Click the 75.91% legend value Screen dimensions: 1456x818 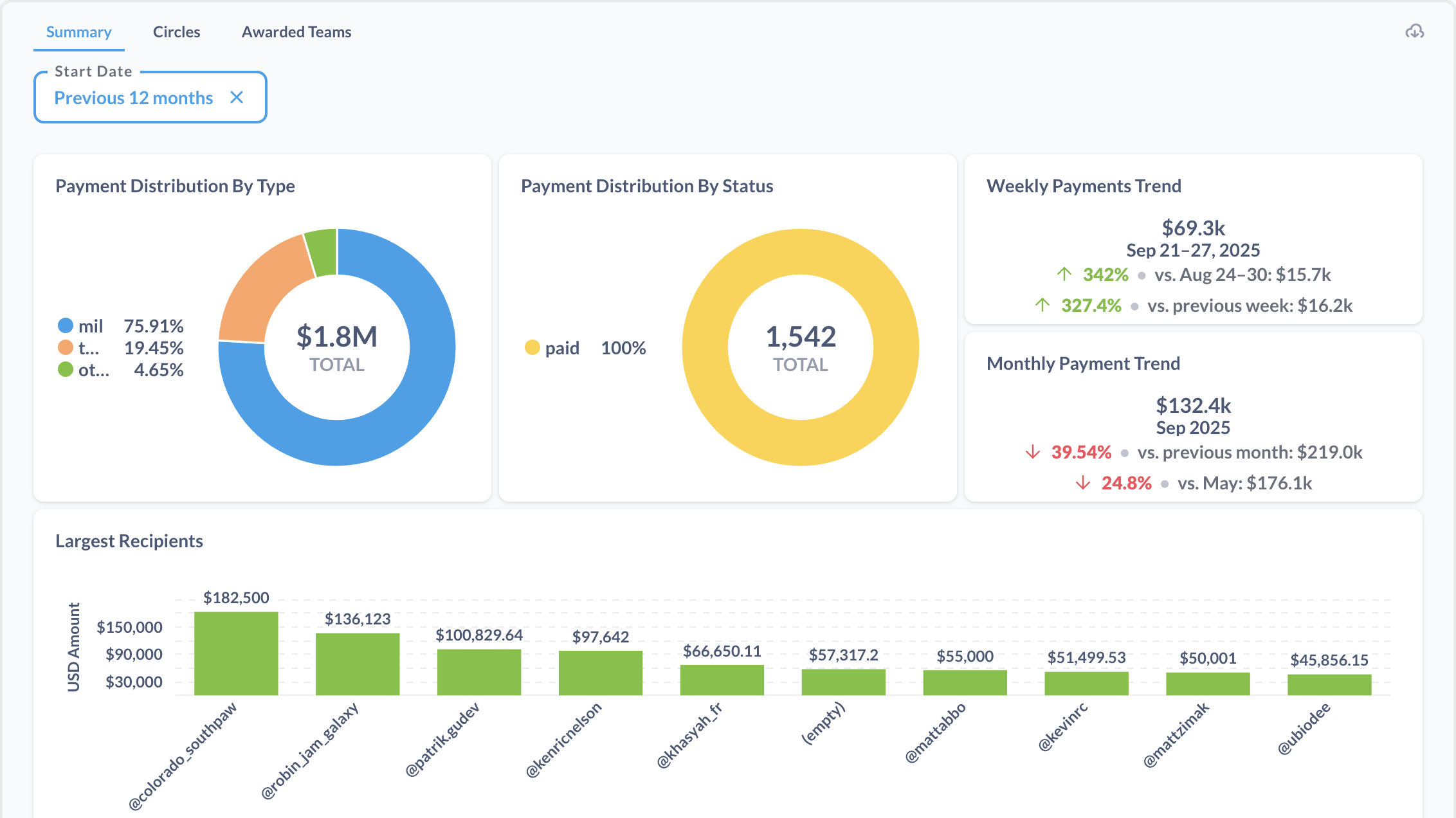coord(154,326)
